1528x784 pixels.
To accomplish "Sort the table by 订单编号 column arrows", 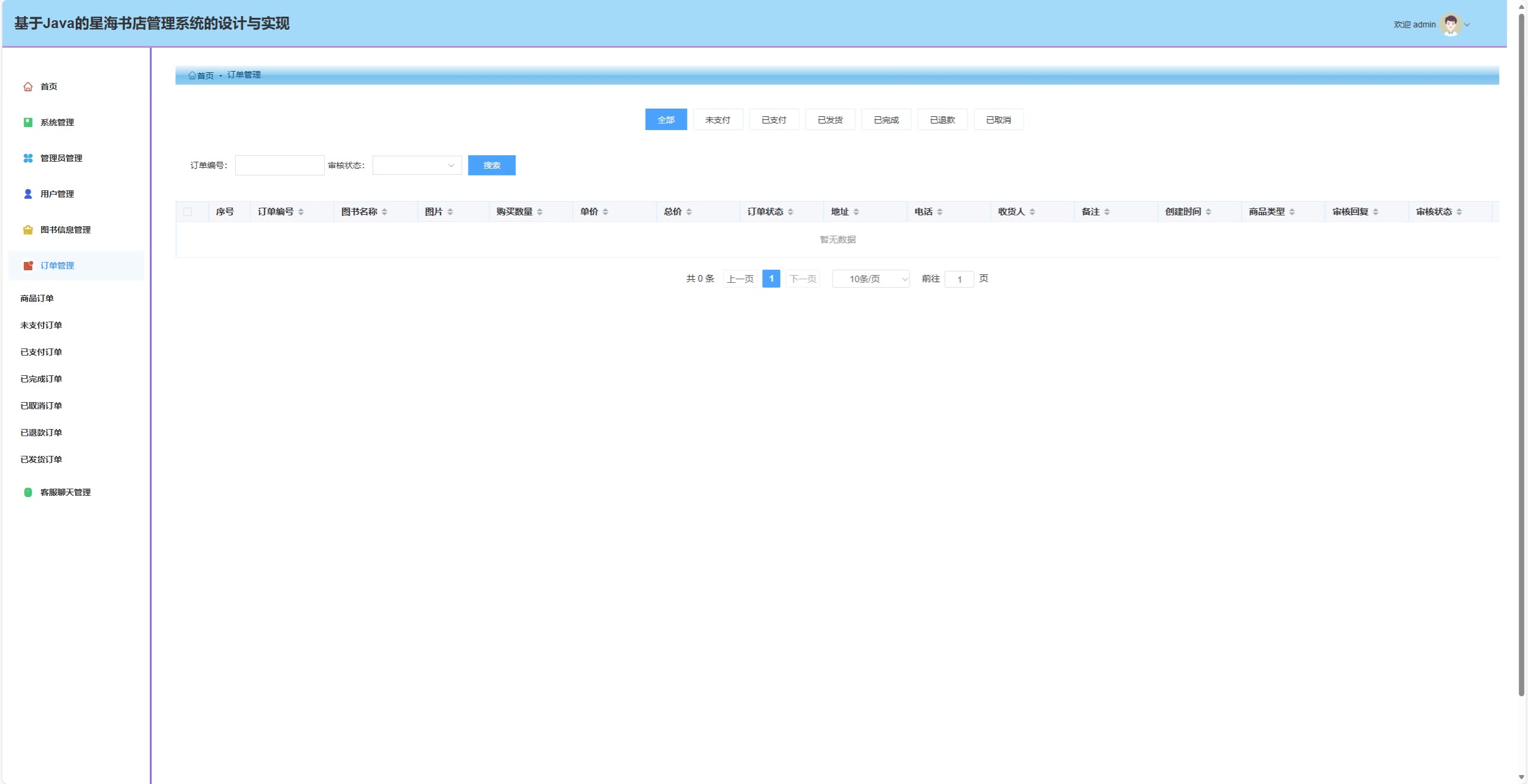I will pos(301,212).
